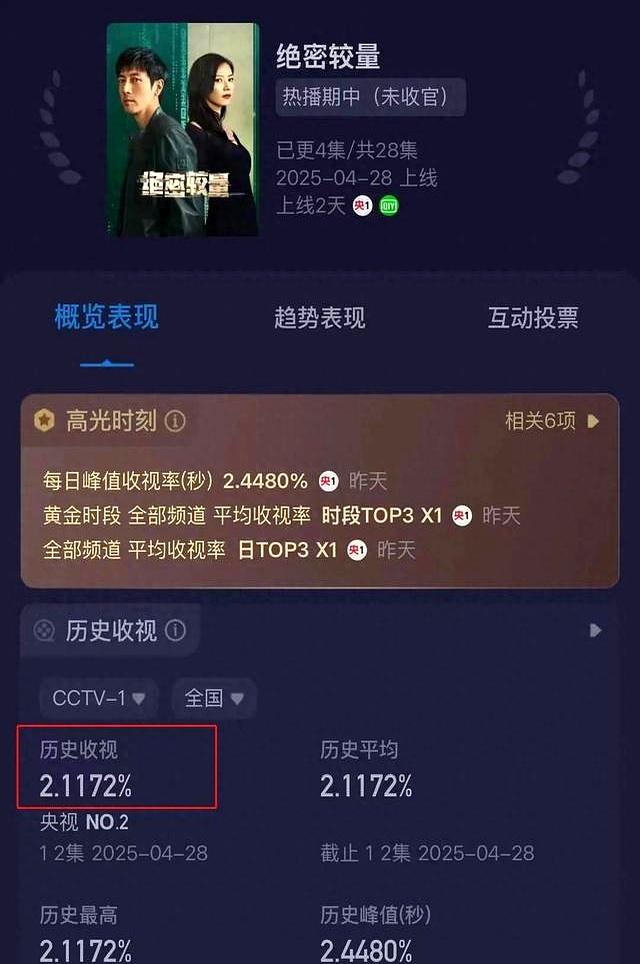Open info icon next to 高光时刻
640x964 pixels.
175,421
